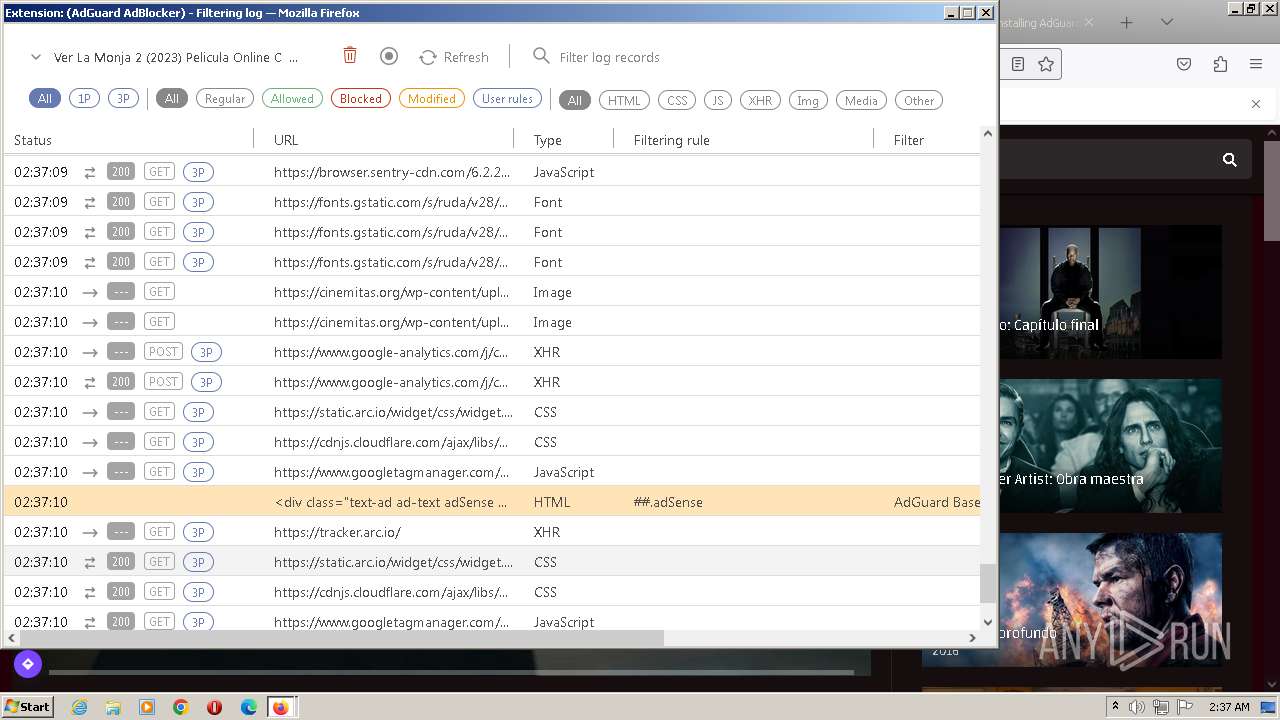
Task: Enable the 1P first-party filter chip
Action: click(x=84, y=99)
